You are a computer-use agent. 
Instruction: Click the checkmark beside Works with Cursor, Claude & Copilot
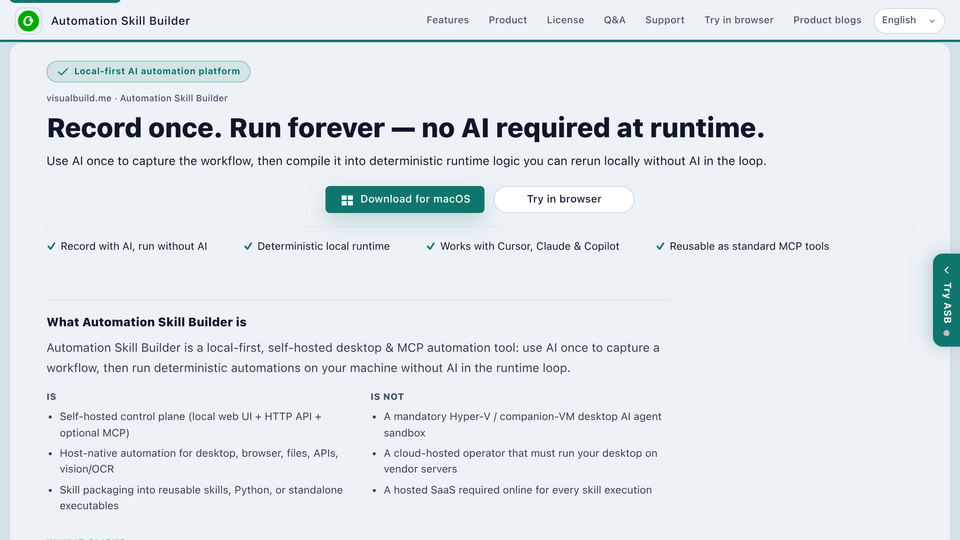[431, 246]
